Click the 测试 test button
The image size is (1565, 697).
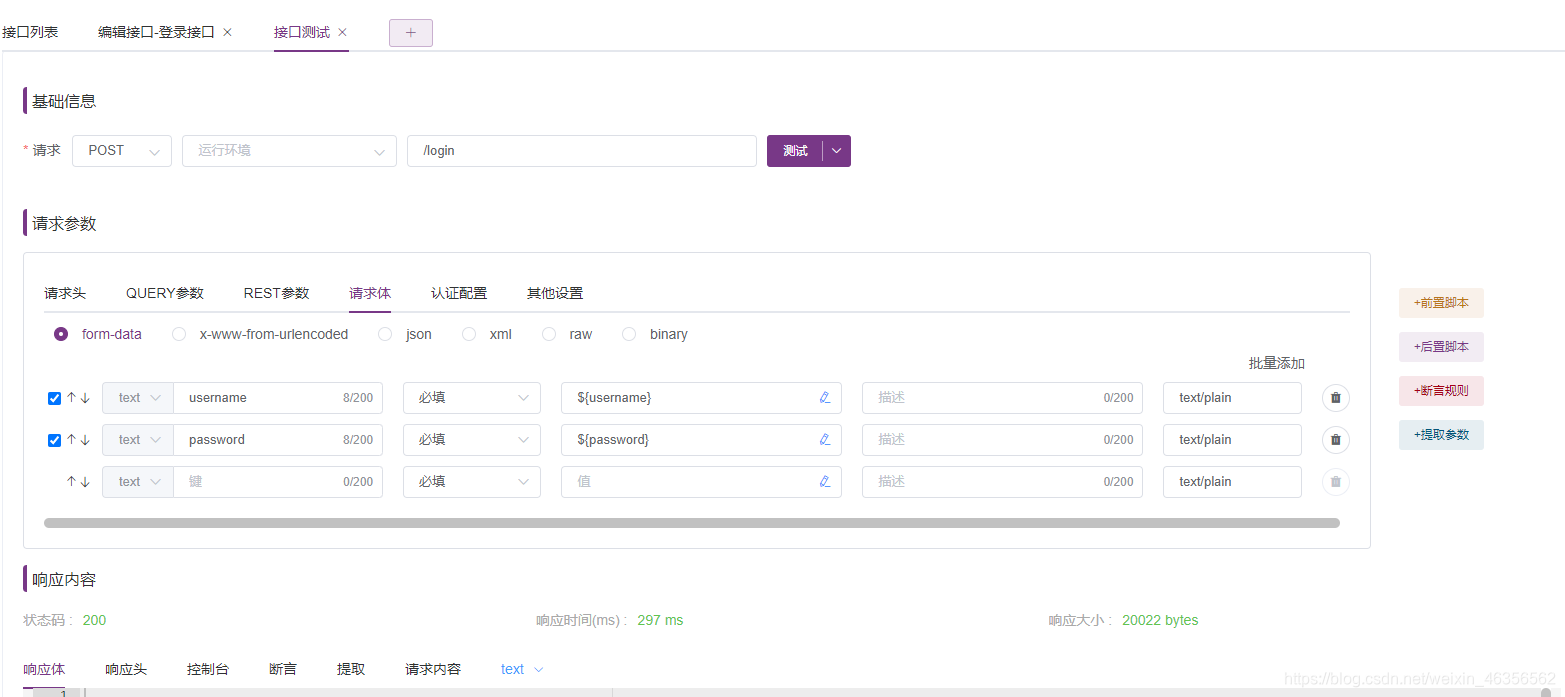[793, 150]
